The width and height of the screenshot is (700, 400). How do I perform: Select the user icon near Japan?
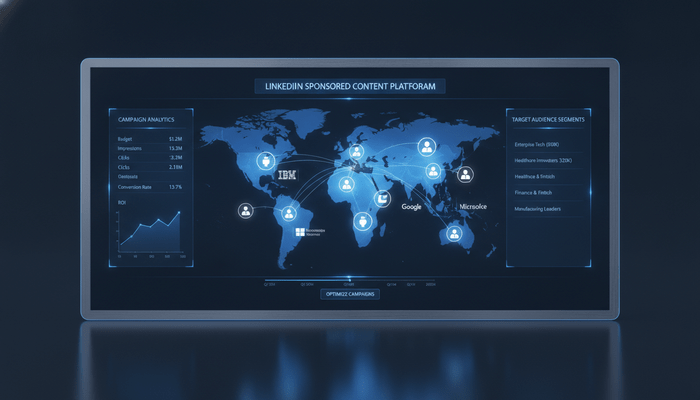tap(465, 175)
